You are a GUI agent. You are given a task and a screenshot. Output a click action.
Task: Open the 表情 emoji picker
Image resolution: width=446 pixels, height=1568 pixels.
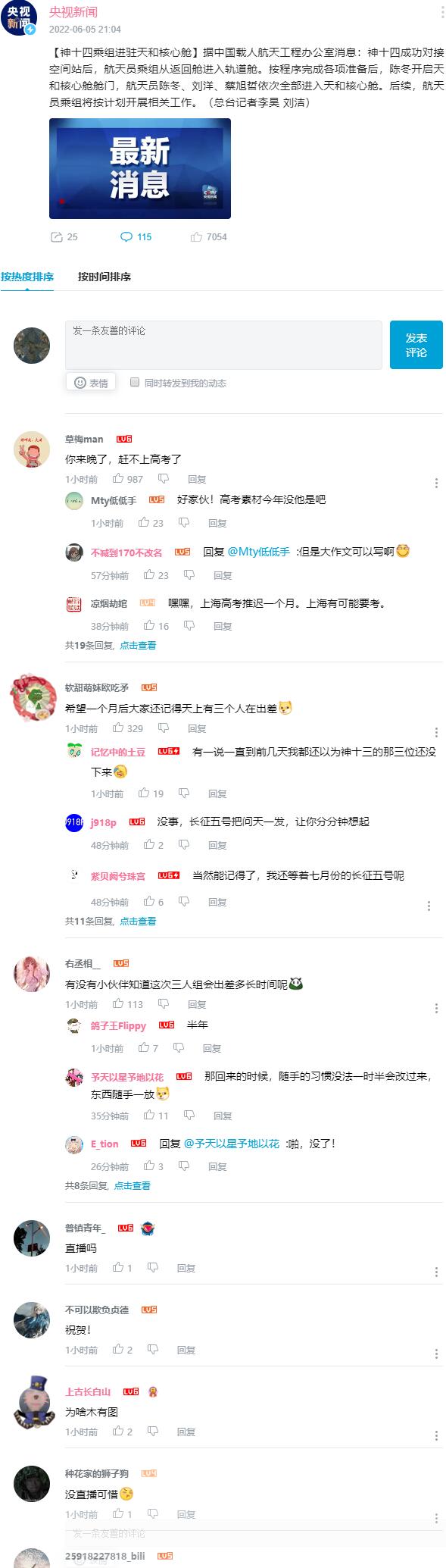(91, 383)
